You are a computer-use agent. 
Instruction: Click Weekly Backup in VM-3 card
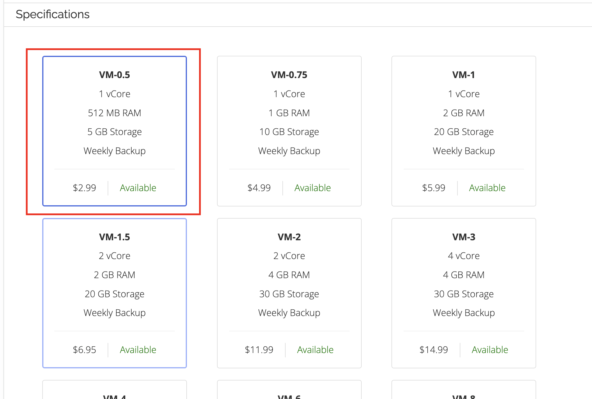[464, 313]
